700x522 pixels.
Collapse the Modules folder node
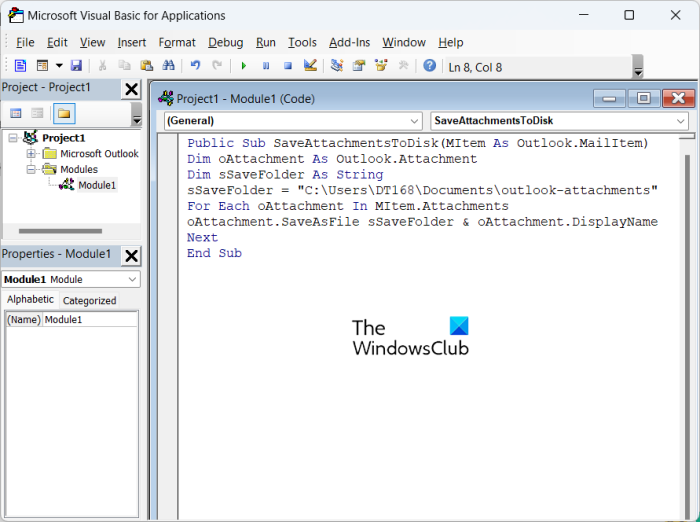coord(31,169)
